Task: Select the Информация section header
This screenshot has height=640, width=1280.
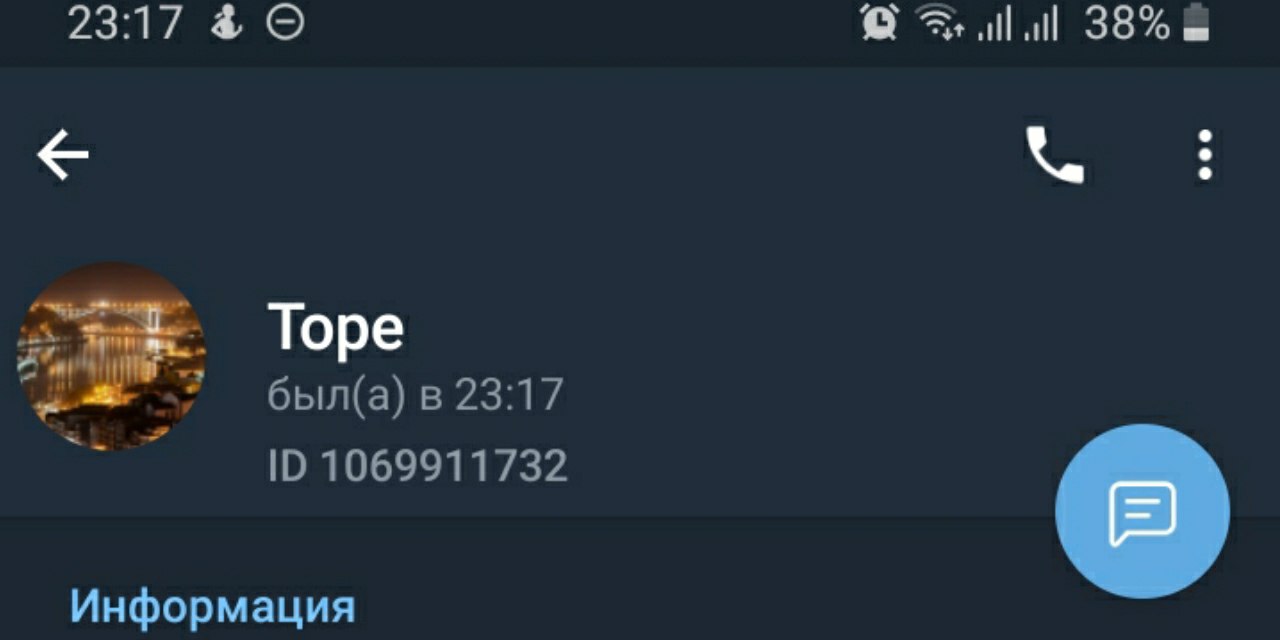Action: (x=212, y=606)
